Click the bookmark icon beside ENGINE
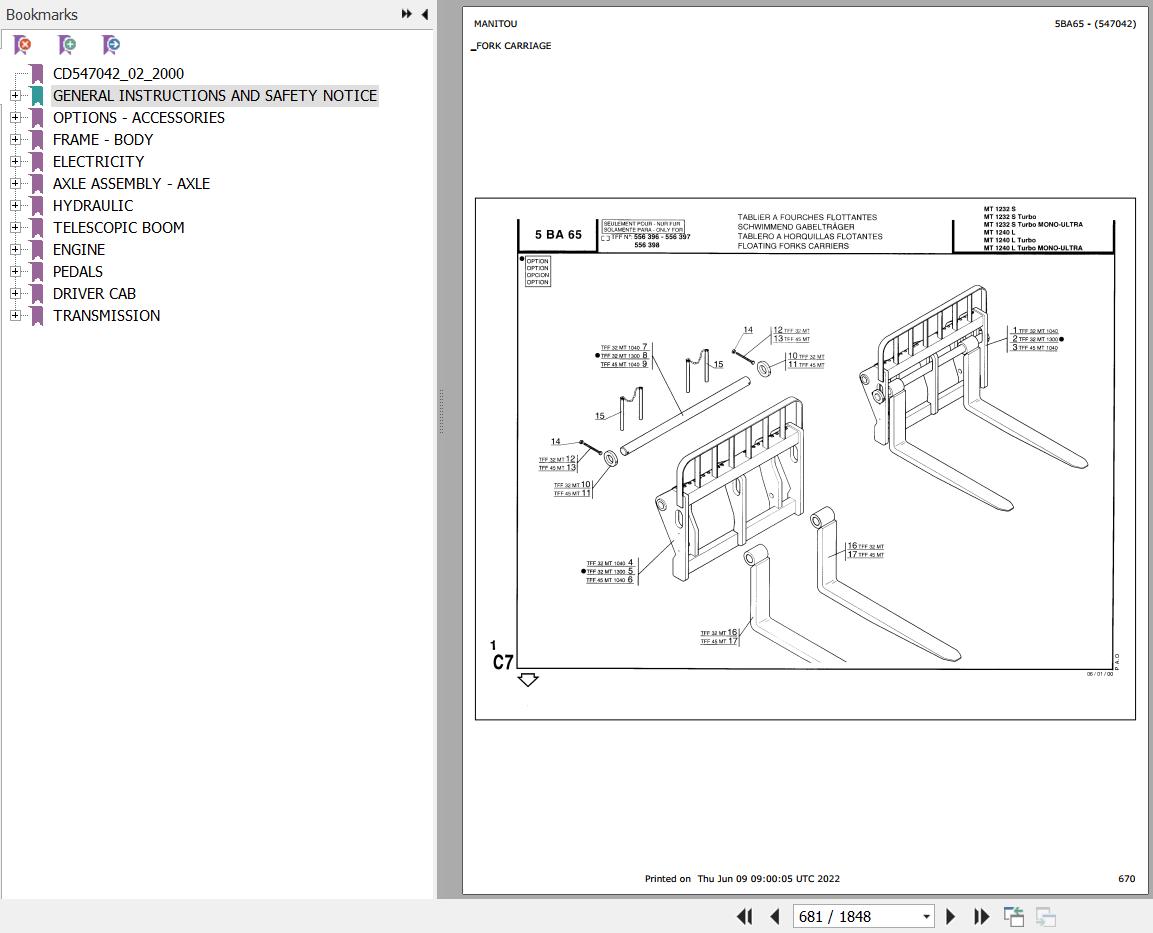The image size is (1153, 933). coord(37,250)
